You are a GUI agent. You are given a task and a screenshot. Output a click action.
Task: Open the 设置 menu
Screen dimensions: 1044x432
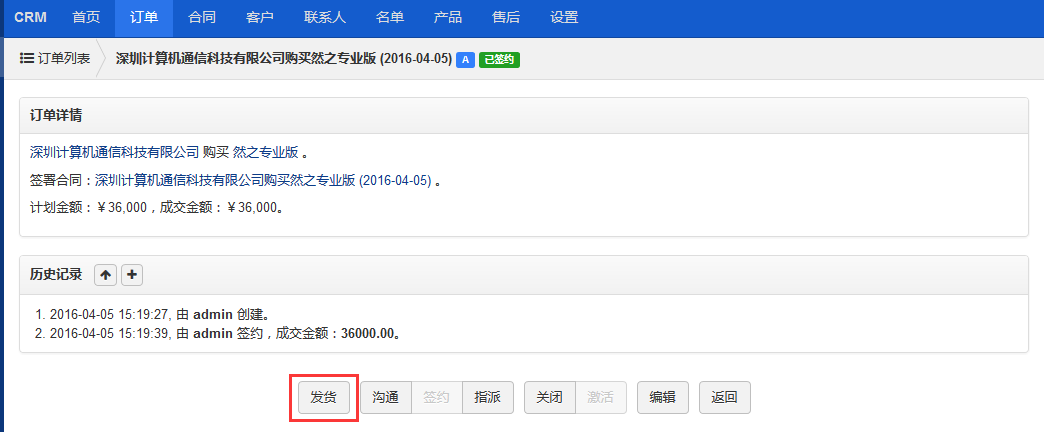point(564,18)
